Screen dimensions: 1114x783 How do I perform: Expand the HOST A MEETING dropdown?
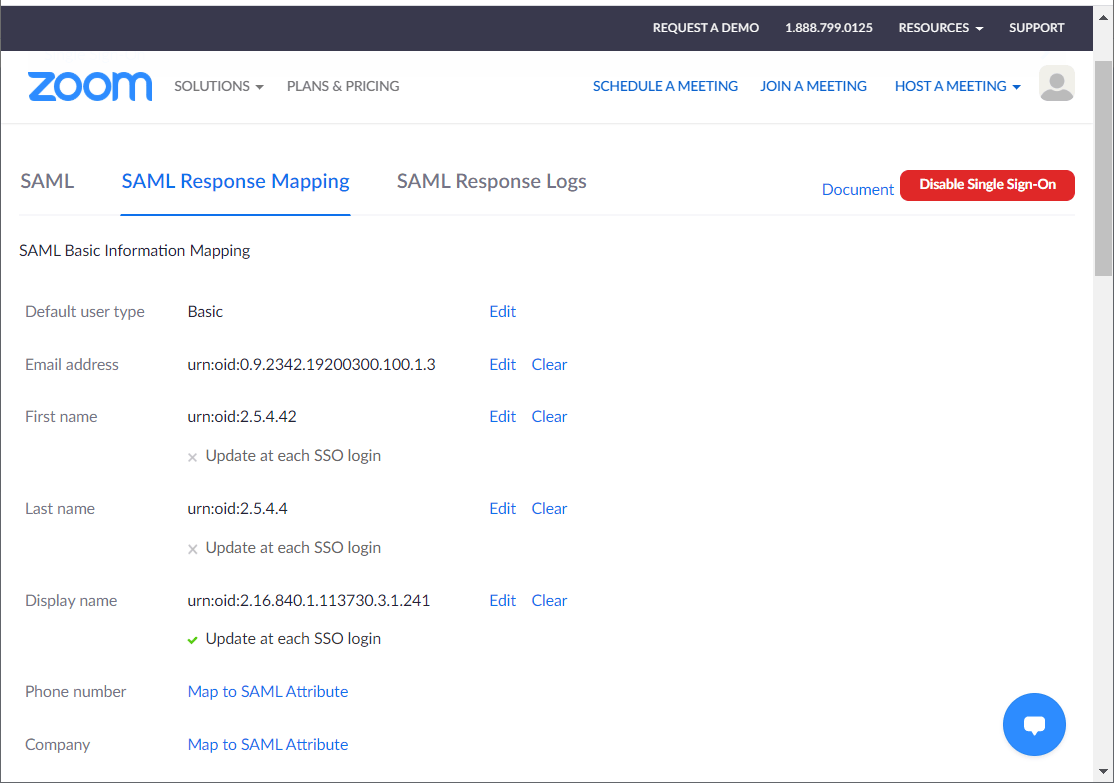[956, 86]
